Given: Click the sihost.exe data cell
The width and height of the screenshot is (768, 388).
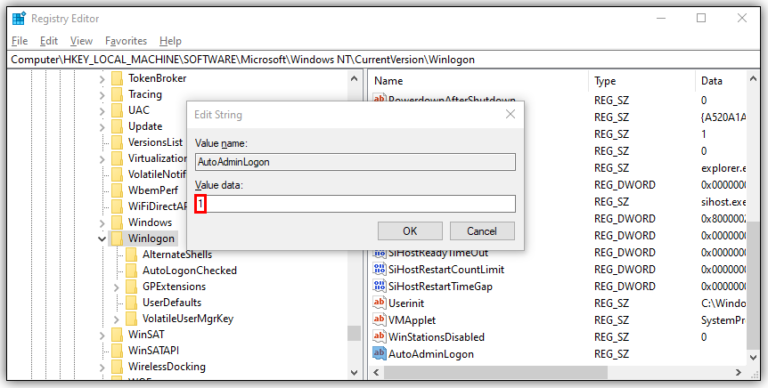Looking at the screenshot, I should (x=723, y=202).
